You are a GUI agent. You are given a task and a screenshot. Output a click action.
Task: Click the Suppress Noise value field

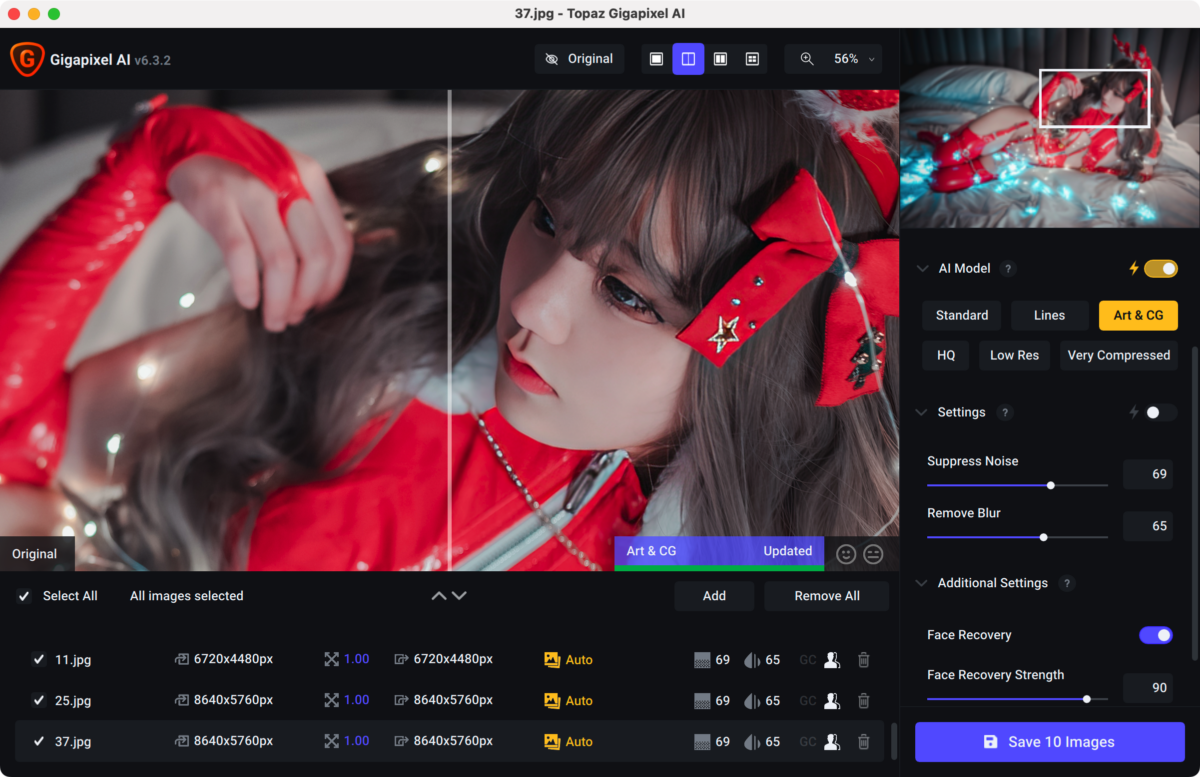[x=1148, y=474]
